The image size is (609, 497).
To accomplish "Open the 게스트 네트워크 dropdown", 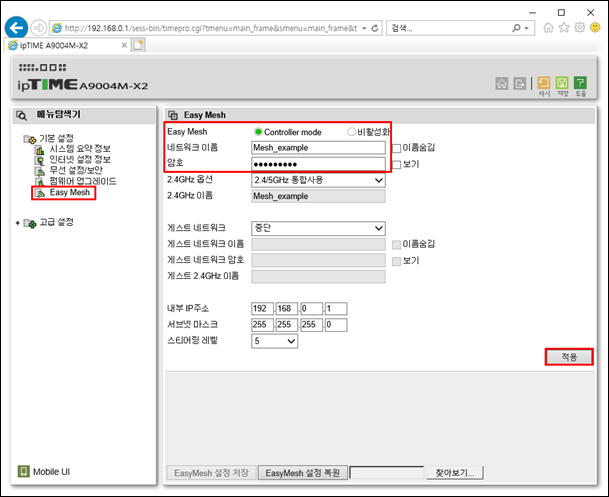I will point(318,228).
